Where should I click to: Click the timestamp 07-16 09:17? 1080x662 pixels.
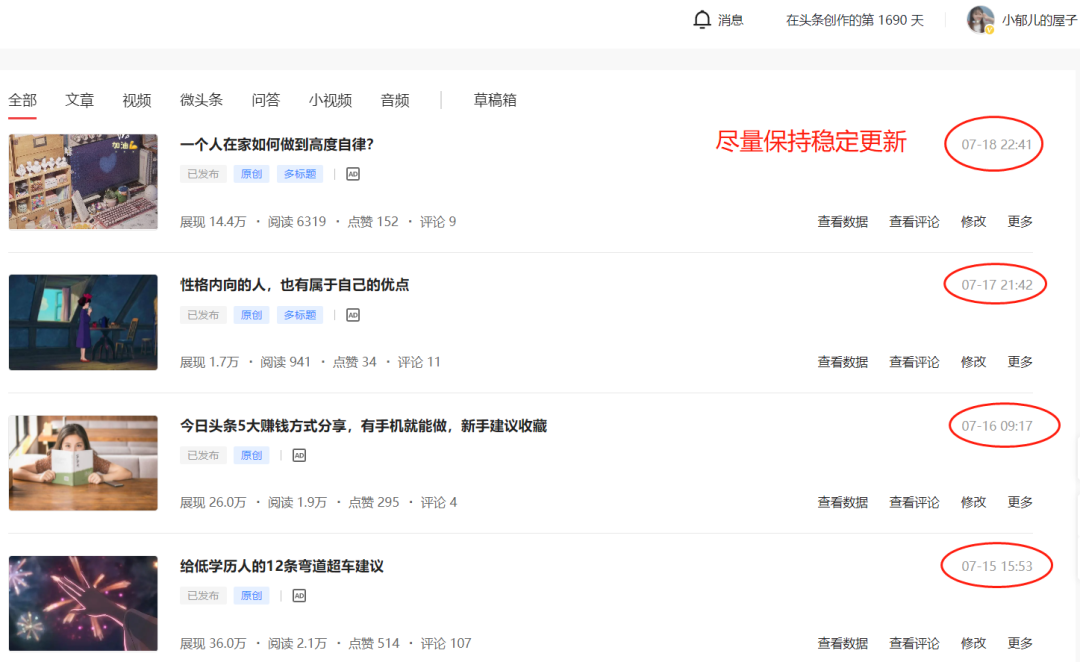click(997, 426)
